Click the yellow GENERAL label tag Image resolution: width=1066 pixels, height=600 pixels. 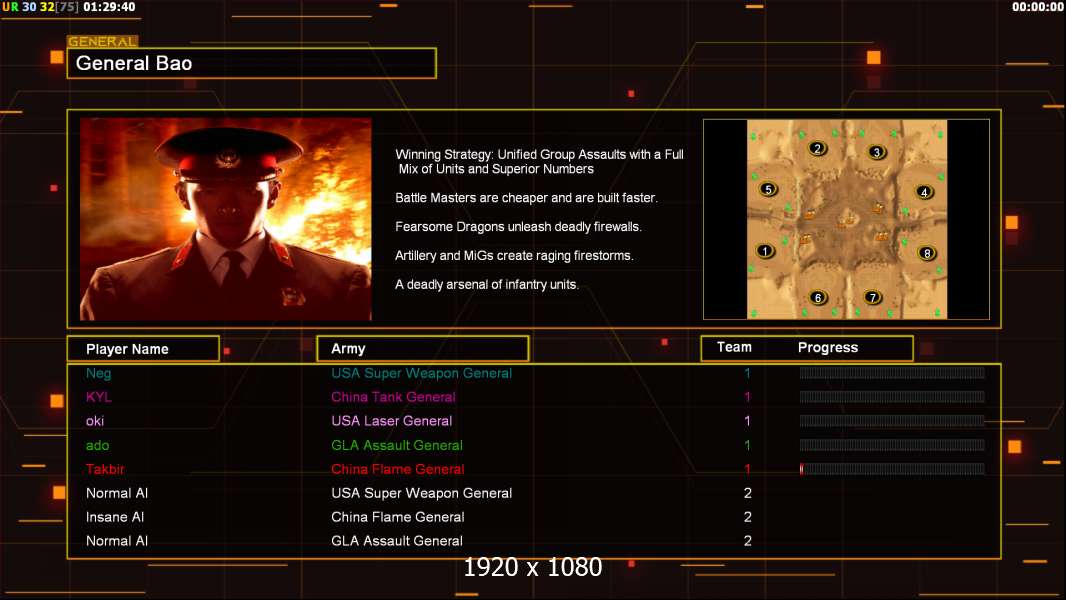[103, 41]
